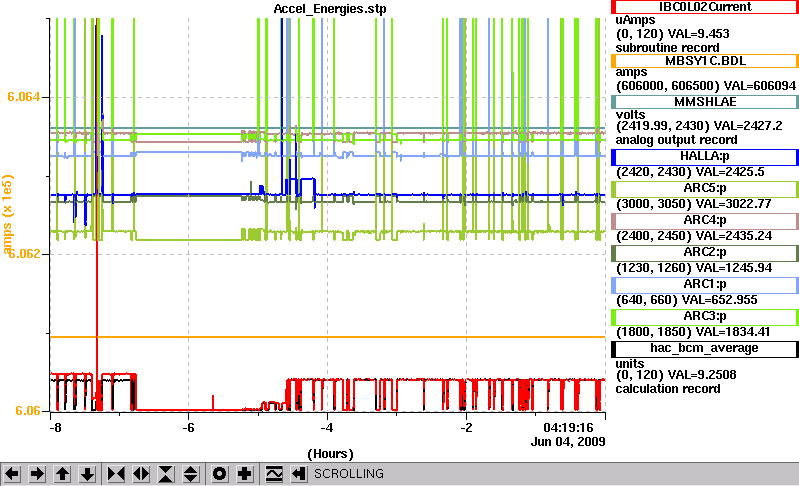799x486 pixels.
Task: Select the ARC2:p legend entry
Action: 705,253
